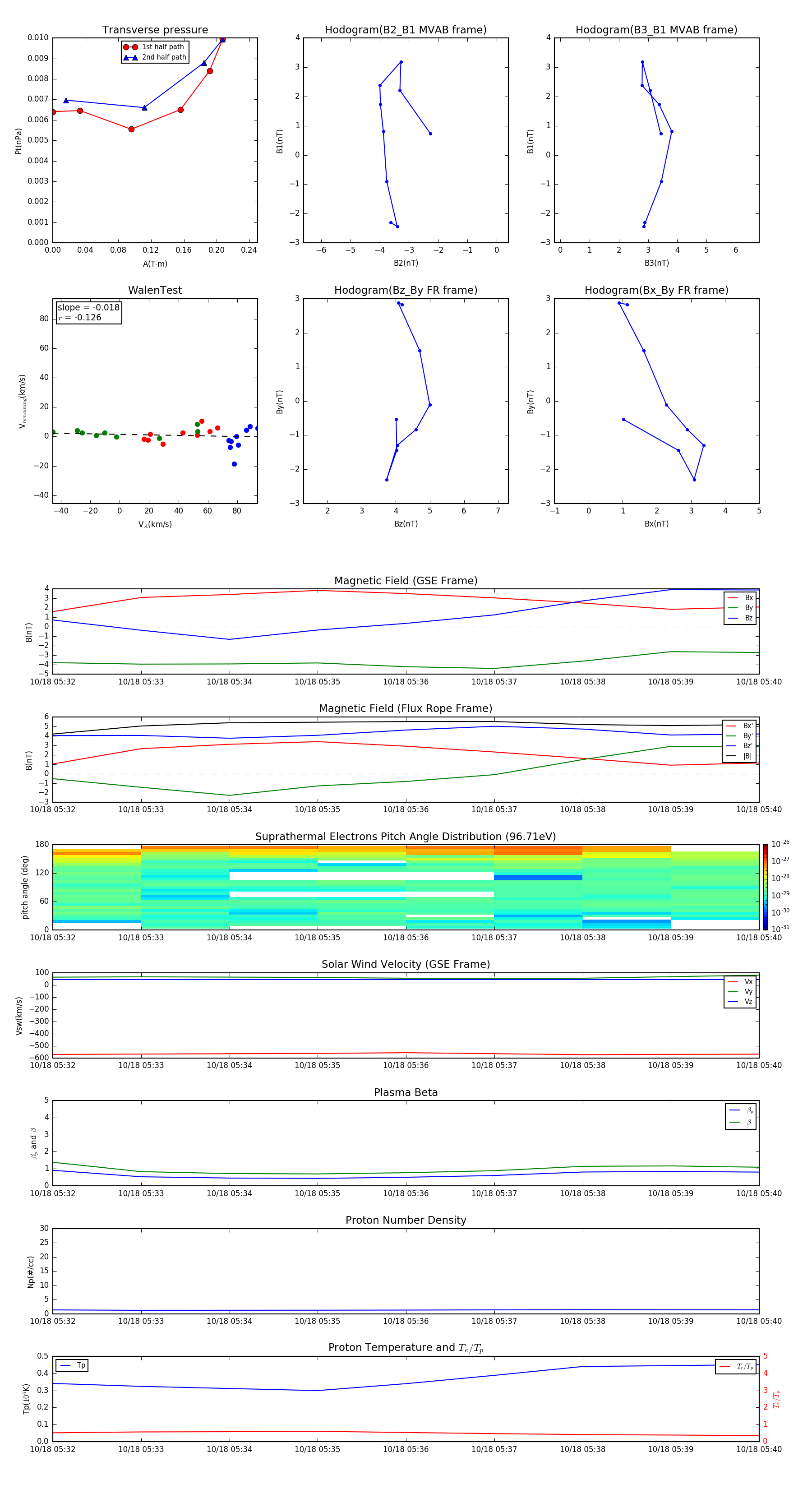This screenshot has height=1489, width=812.
Task: Click the 'Te/Tp' legend entry
Action: (x=736, y=1366)
